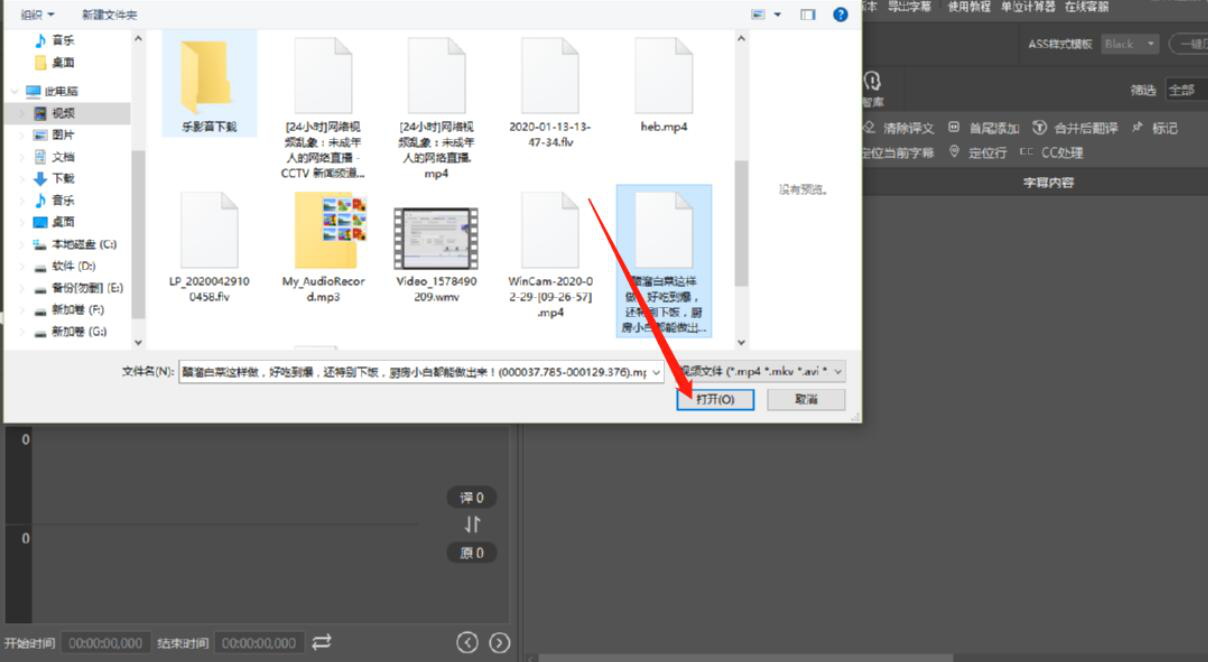The image size is (1208, 662).
Task: Open 单位计算器 in the subtitle app
Action: (x=1028, y=6)
